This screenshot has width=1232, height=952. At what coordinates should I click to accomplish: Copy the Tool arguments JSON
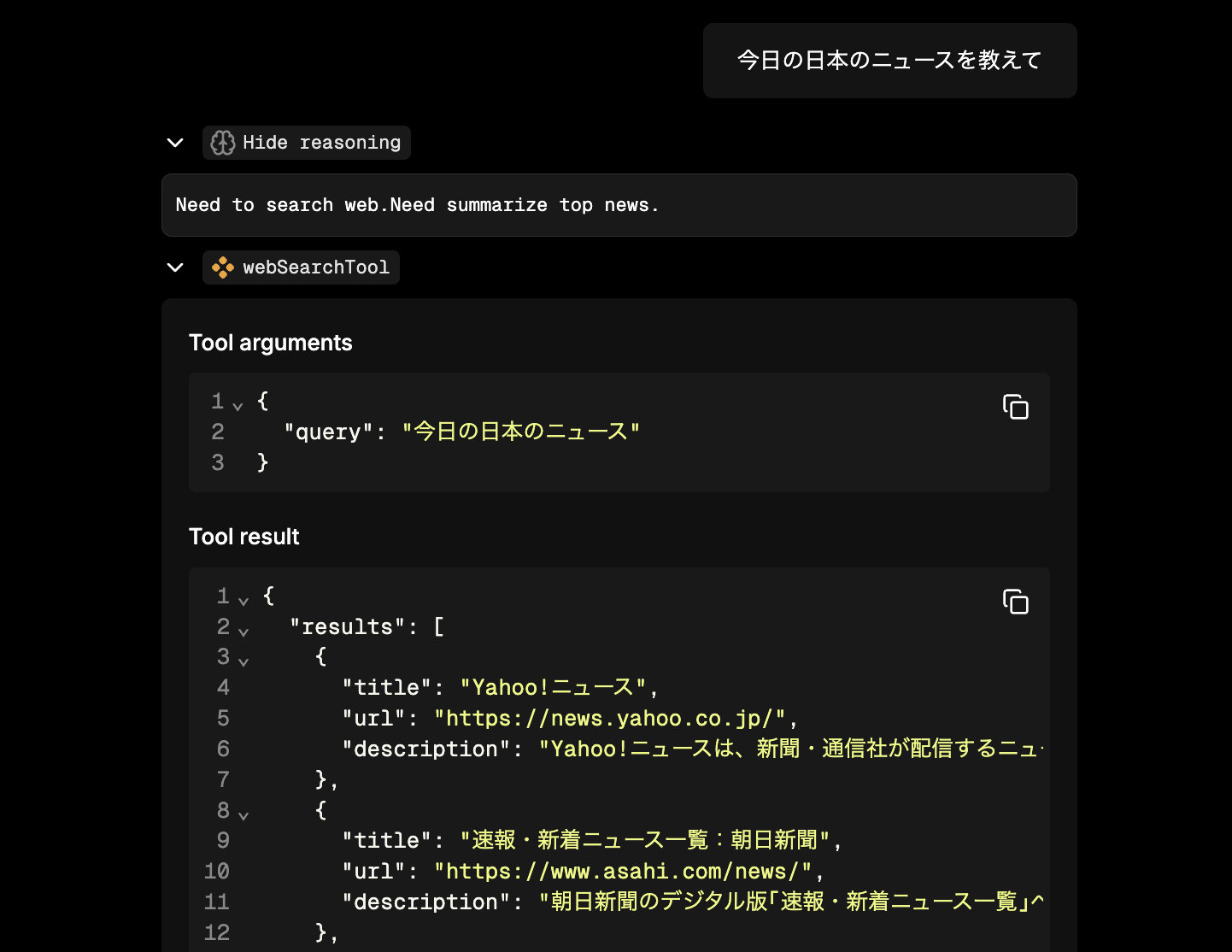1016,408
